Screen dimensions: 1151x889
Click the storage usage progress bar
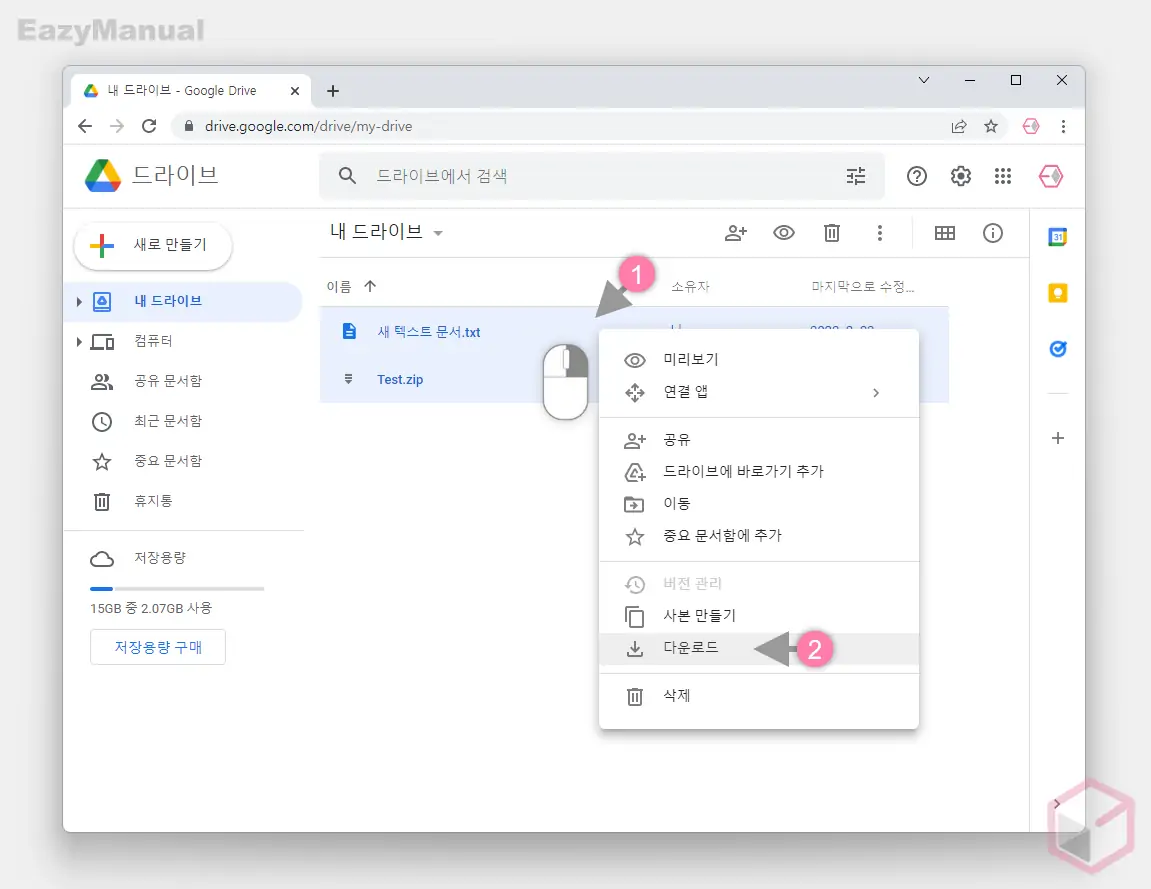pyautogui.click(x=176, y=587)
